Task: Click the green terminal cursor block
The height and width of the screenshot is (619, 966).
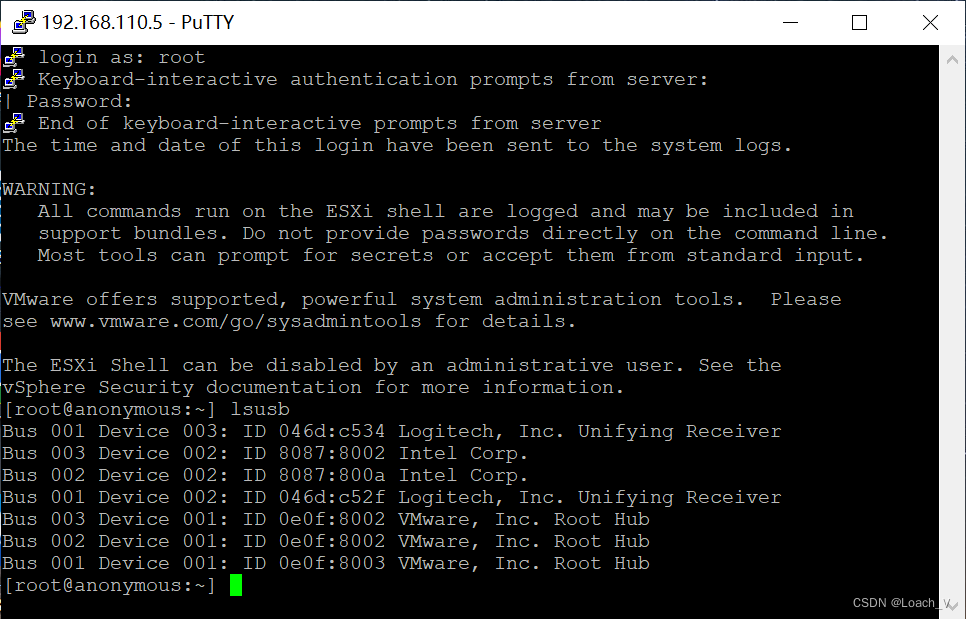Action: coord(236,584)
